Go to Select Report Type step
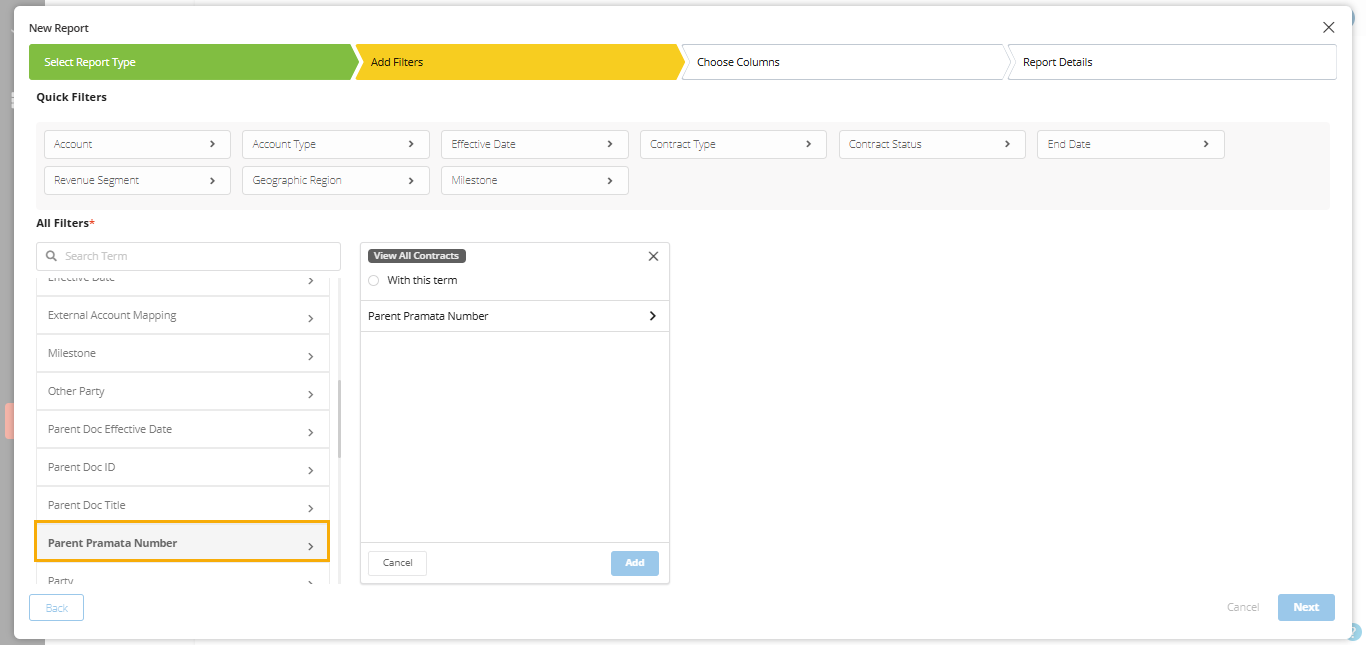Viewport: 1366px width, 645px height. point(191,62)
